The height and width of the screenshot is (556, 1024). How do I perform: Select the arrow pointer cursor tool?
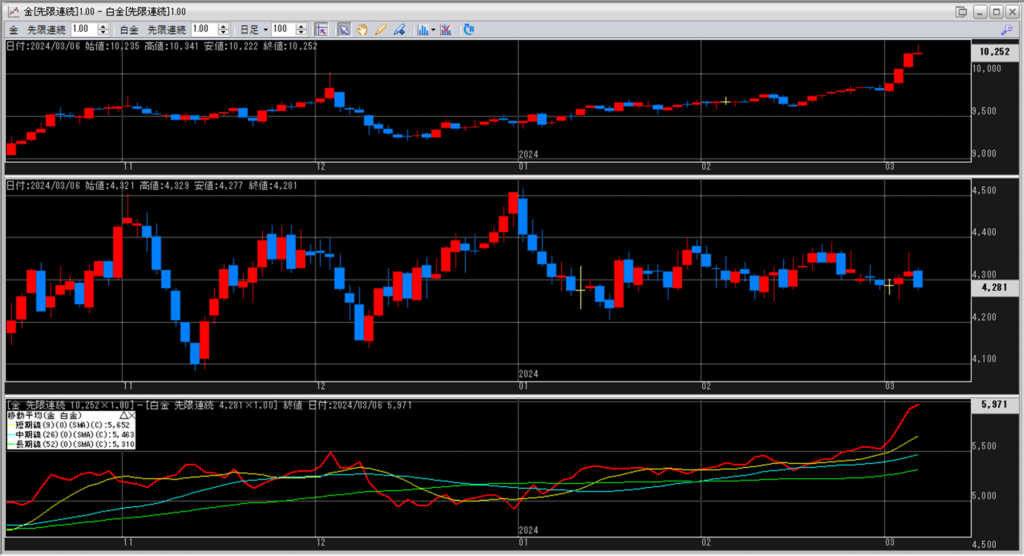343,30
